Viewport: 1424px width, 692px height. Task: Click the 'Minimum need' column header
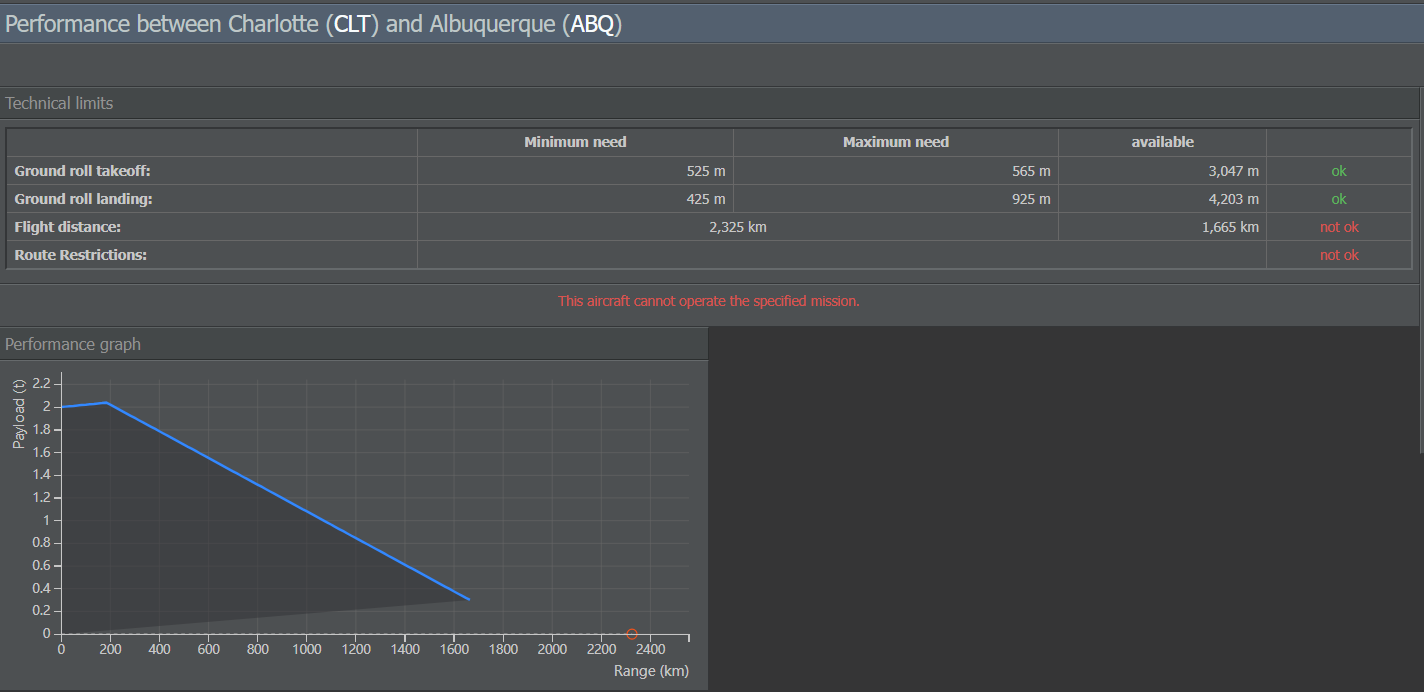click(x=575, y=142)
